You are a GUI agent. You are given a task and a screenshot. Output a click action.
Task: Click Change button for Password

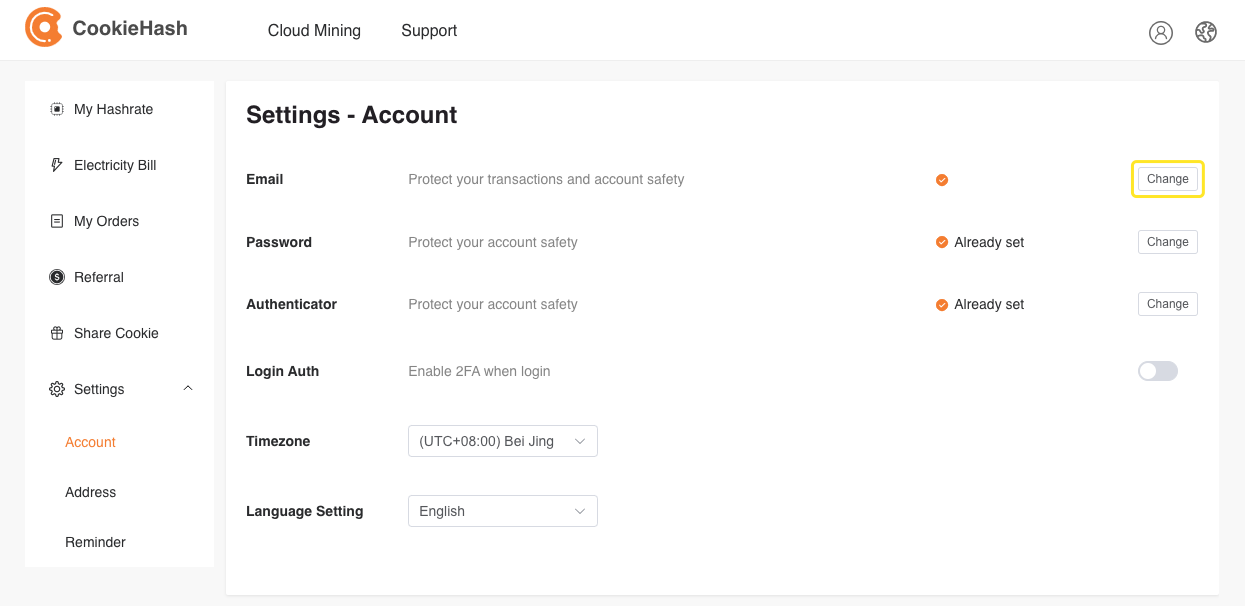(x=1168, y=242)
